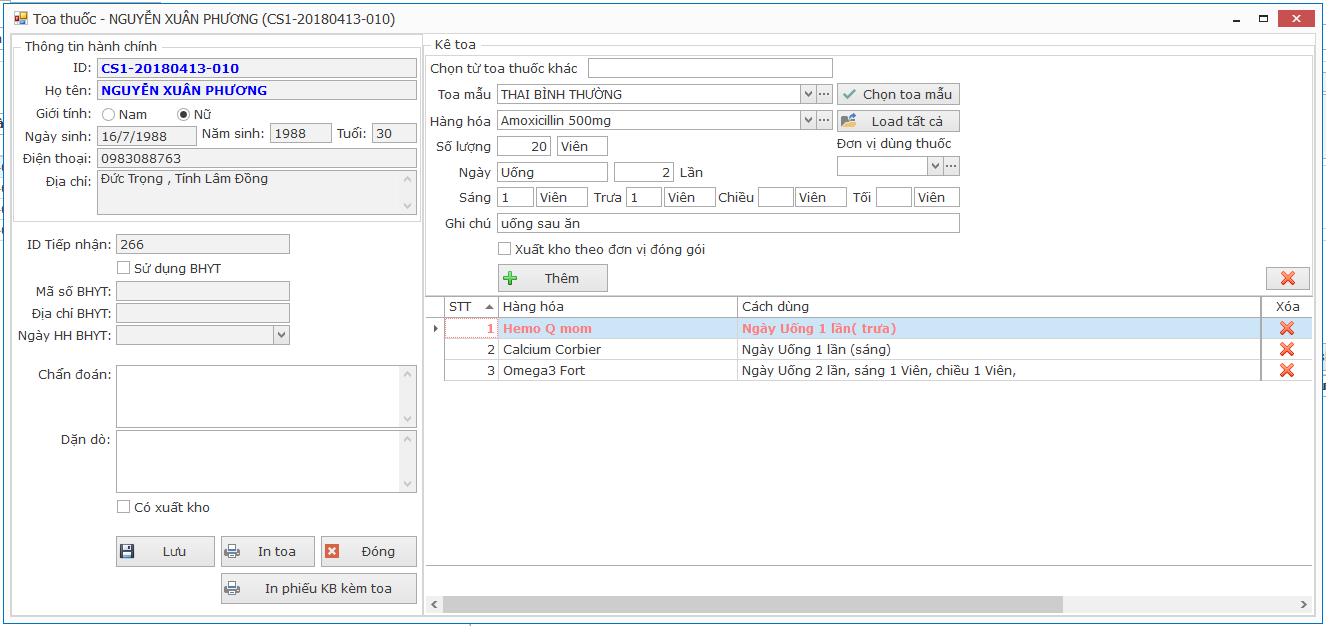Select the Nữ gender radio button
The height and width of the screenshot is (626, 1326).
point(183,114)
